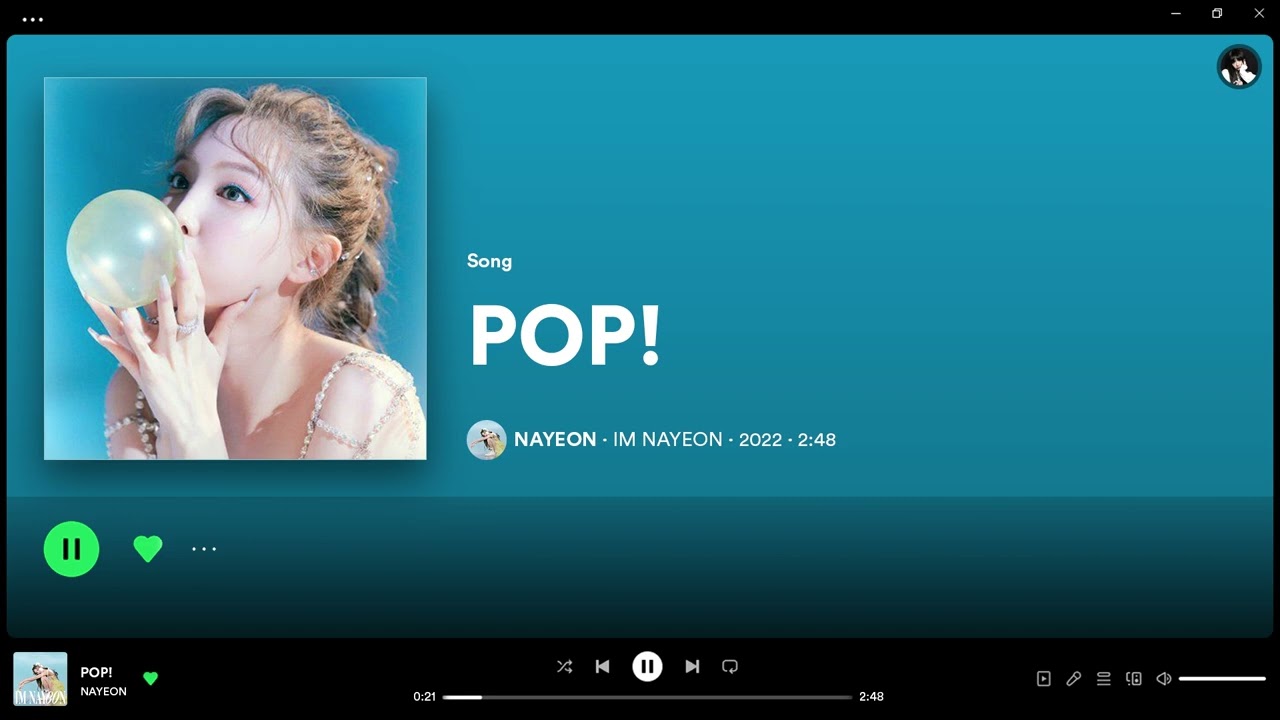Open the lyrics microphone icon
Viewport: 1280px width, 720px height.
(1073, 679)
